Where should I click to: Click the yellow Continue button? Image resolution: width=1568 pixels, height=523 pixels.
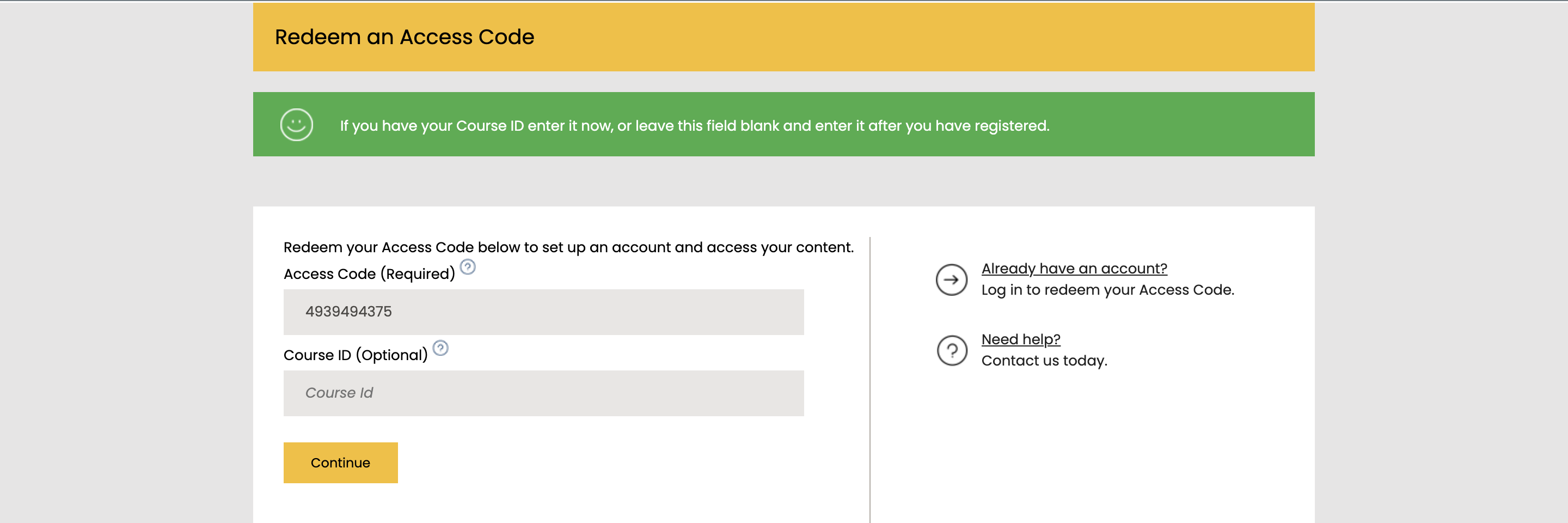pos(340,462)
